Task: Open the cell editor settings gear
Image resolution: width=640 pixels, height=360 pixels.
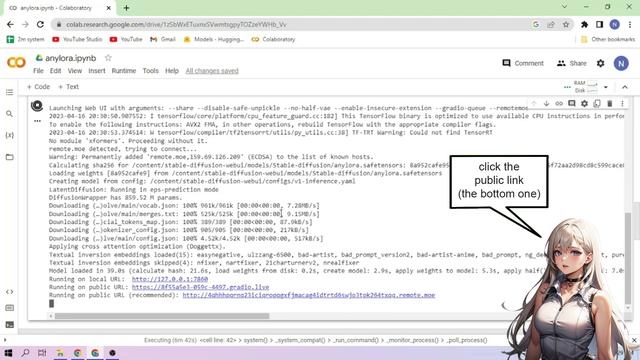Action: [584, 104]
